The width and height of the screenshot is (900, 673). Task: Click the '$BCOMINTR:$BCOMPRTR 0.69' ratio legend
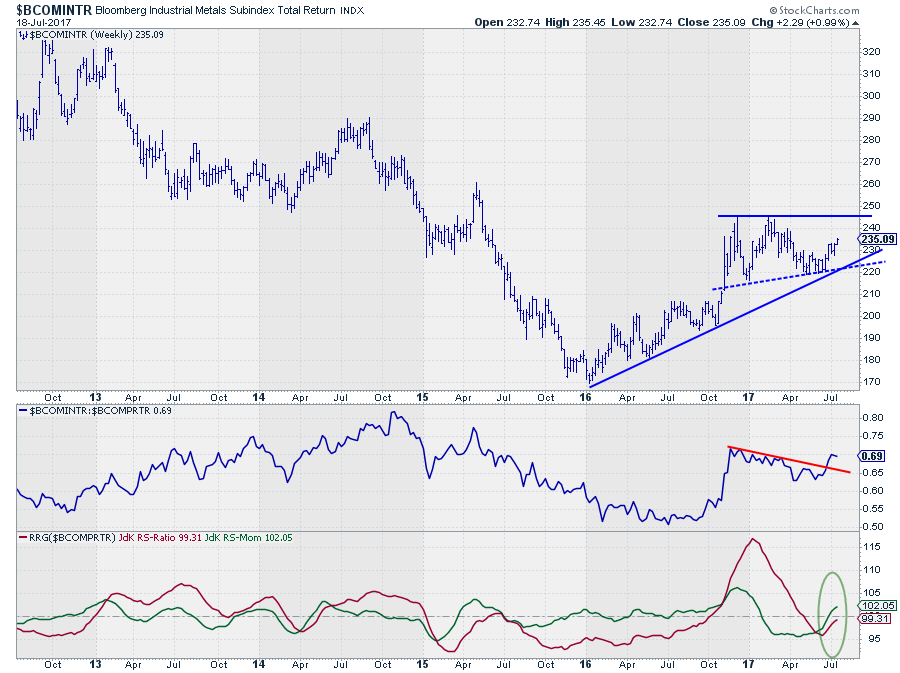point(100,411)
